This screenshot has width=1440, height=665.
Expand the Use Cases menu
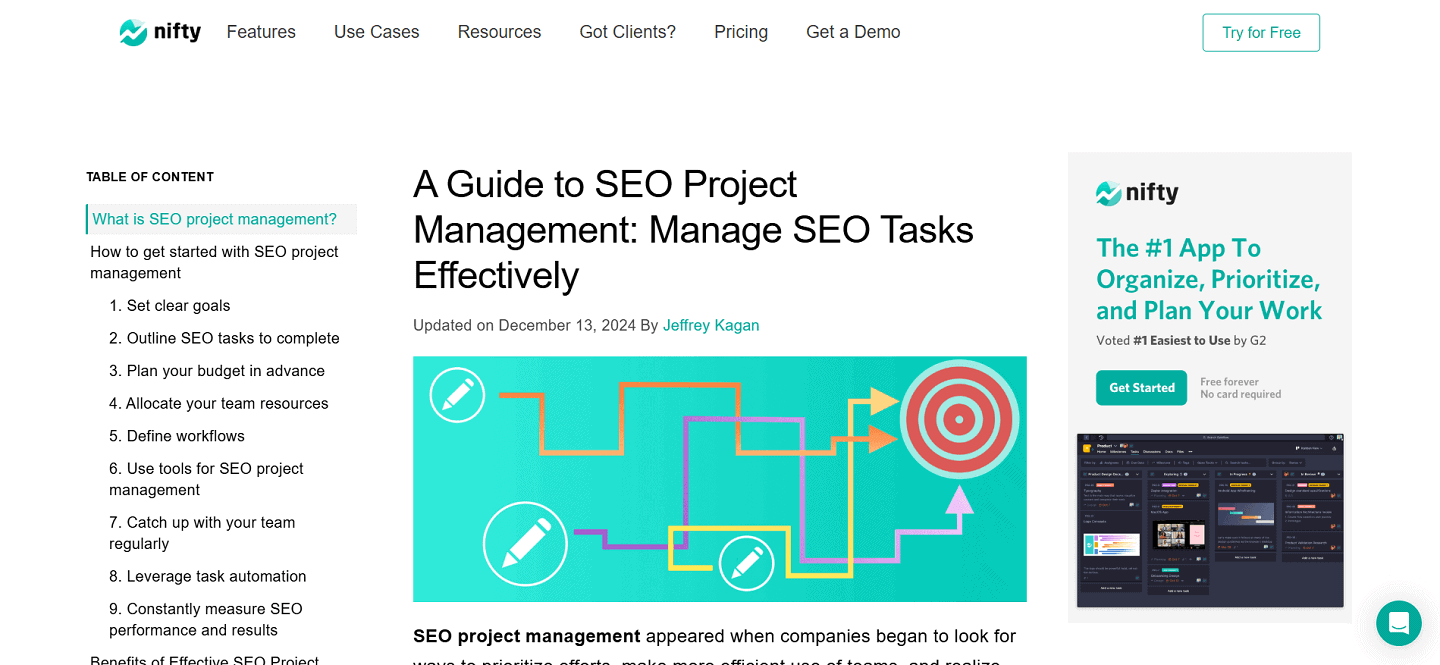click(x=376, y=32)
